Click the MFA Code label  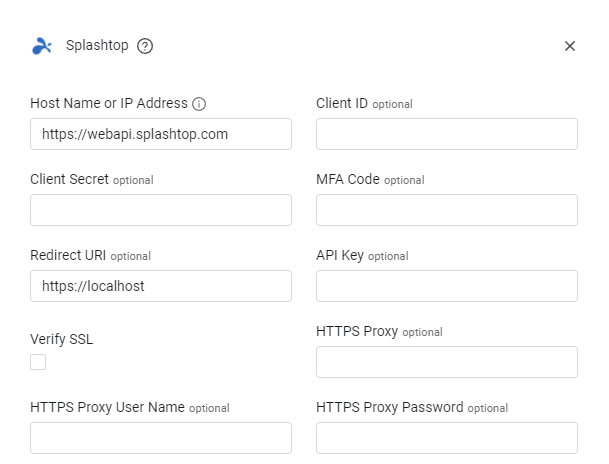pos(348,180)
